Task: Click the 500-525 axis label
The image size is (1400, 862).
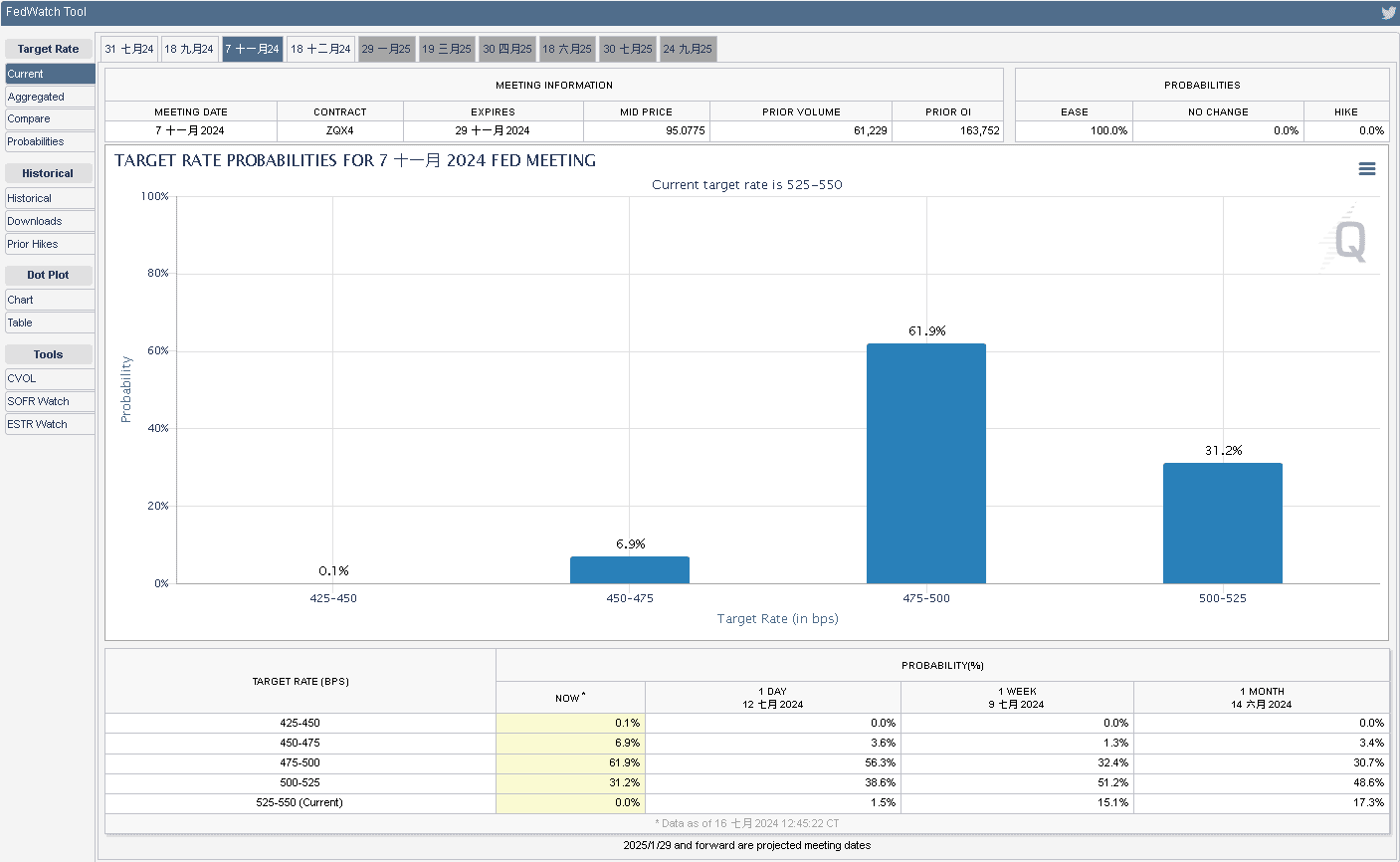Action: [1223, 598]
